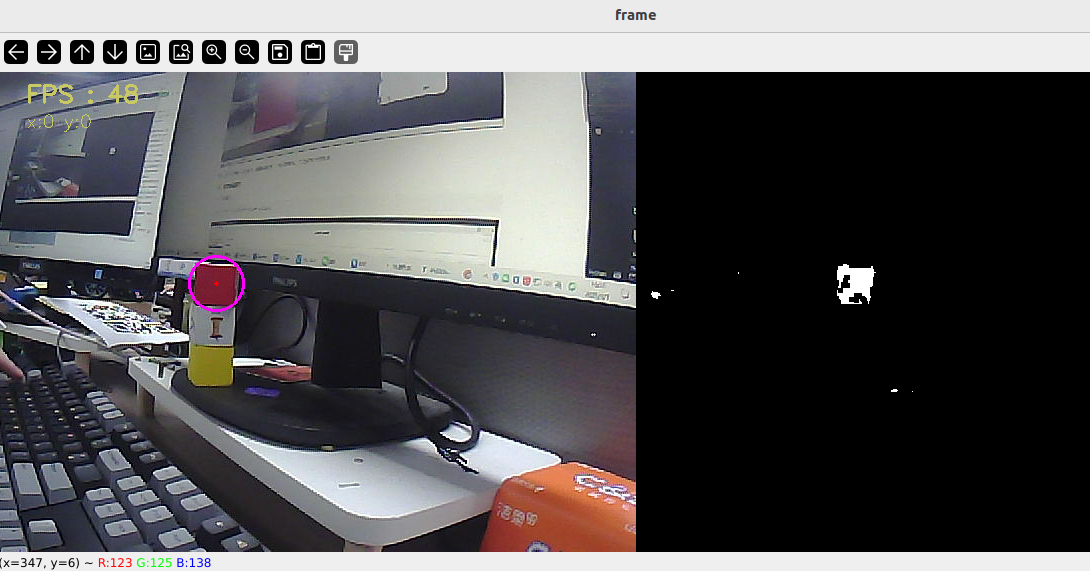The height and width of the screenshot is (571, 1090).
Task: Zoom out with the minus magnifier
Action: pyautogui.click(x=247, y=52)
